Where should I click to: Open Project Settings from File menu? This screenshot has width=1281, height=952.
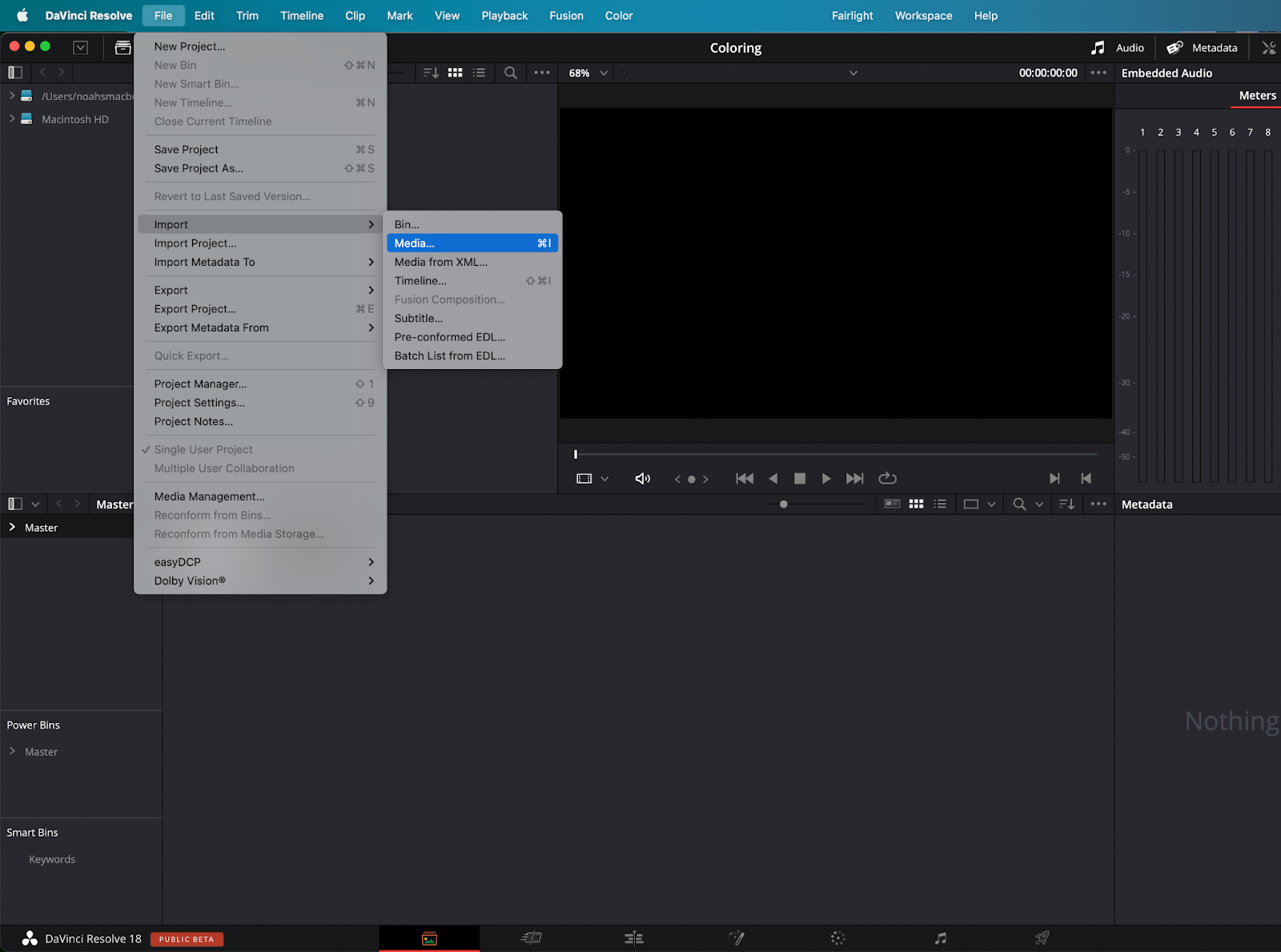[260, 403]
